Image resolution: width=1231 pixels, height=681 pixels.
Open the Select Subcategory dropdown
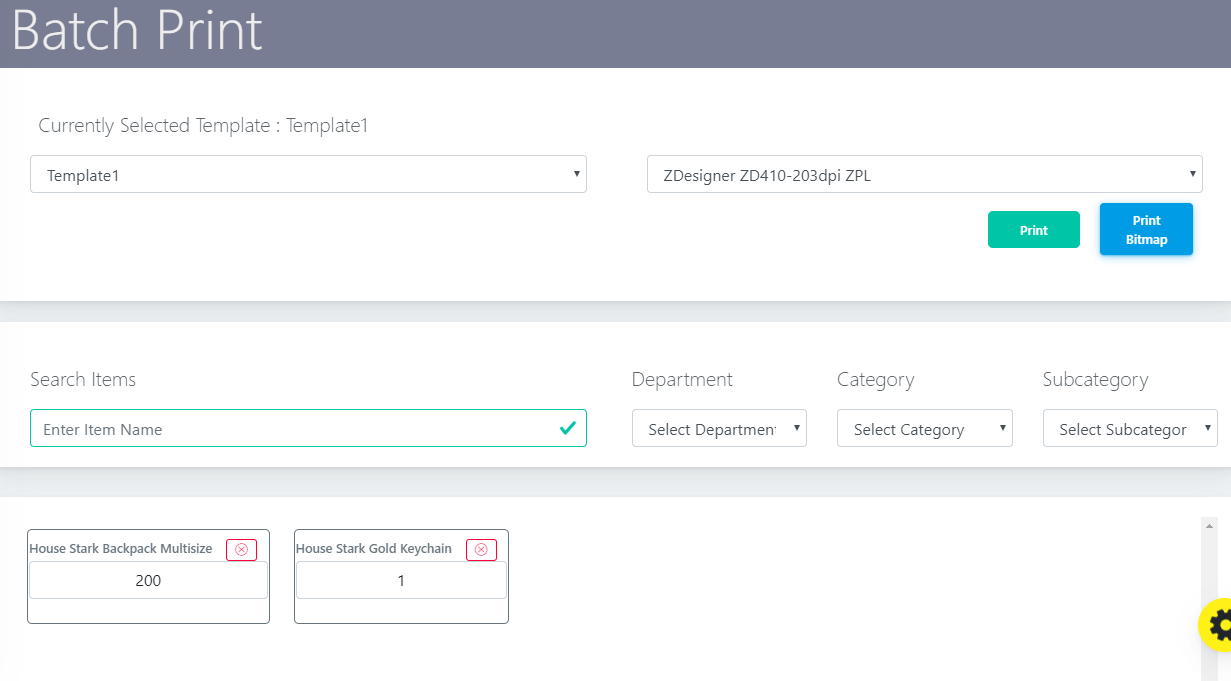click(x=1130, y=429)
